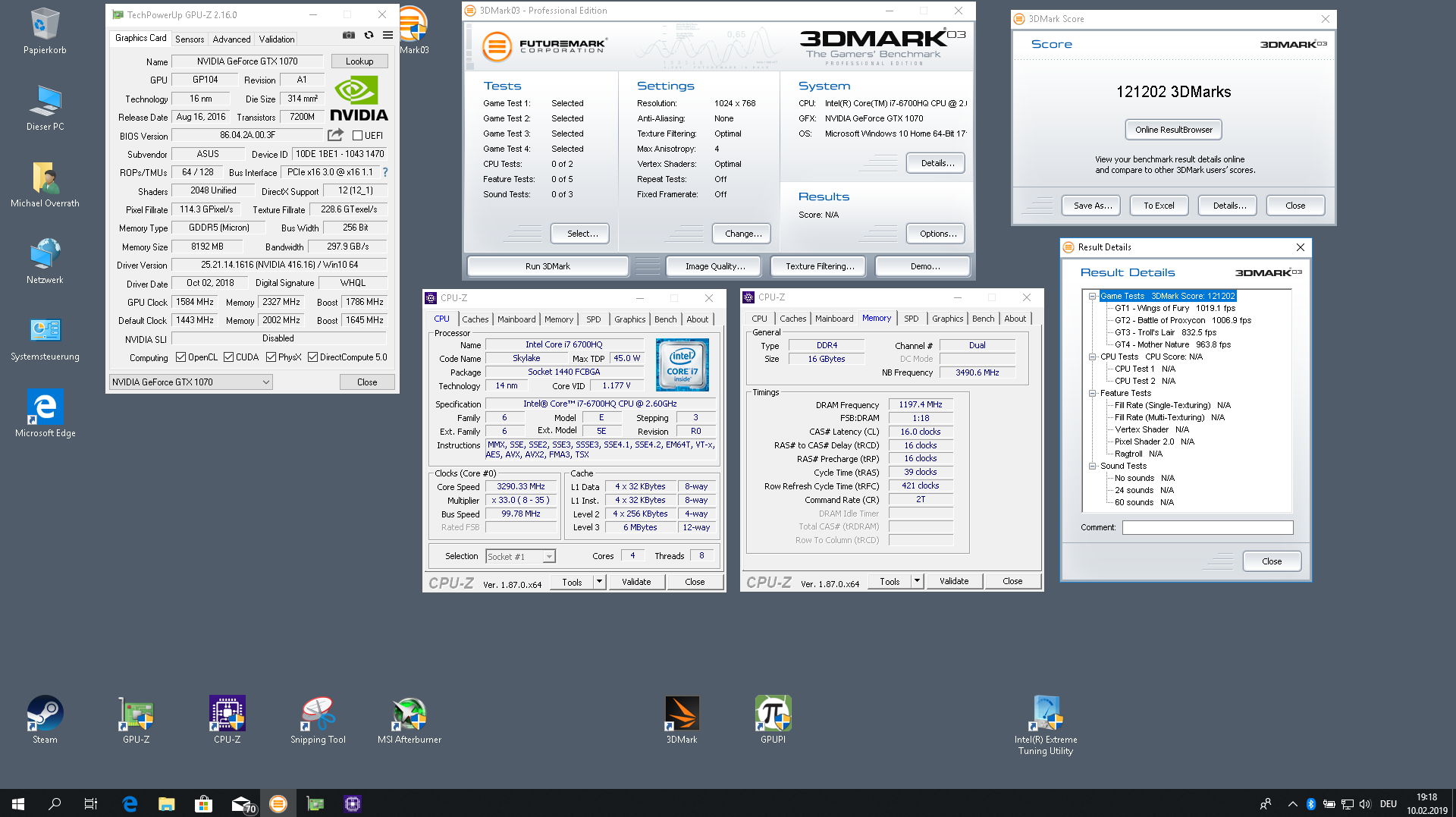Open Mail app on taskbar
The image size is (1456, 817).
tap(243, 803)
